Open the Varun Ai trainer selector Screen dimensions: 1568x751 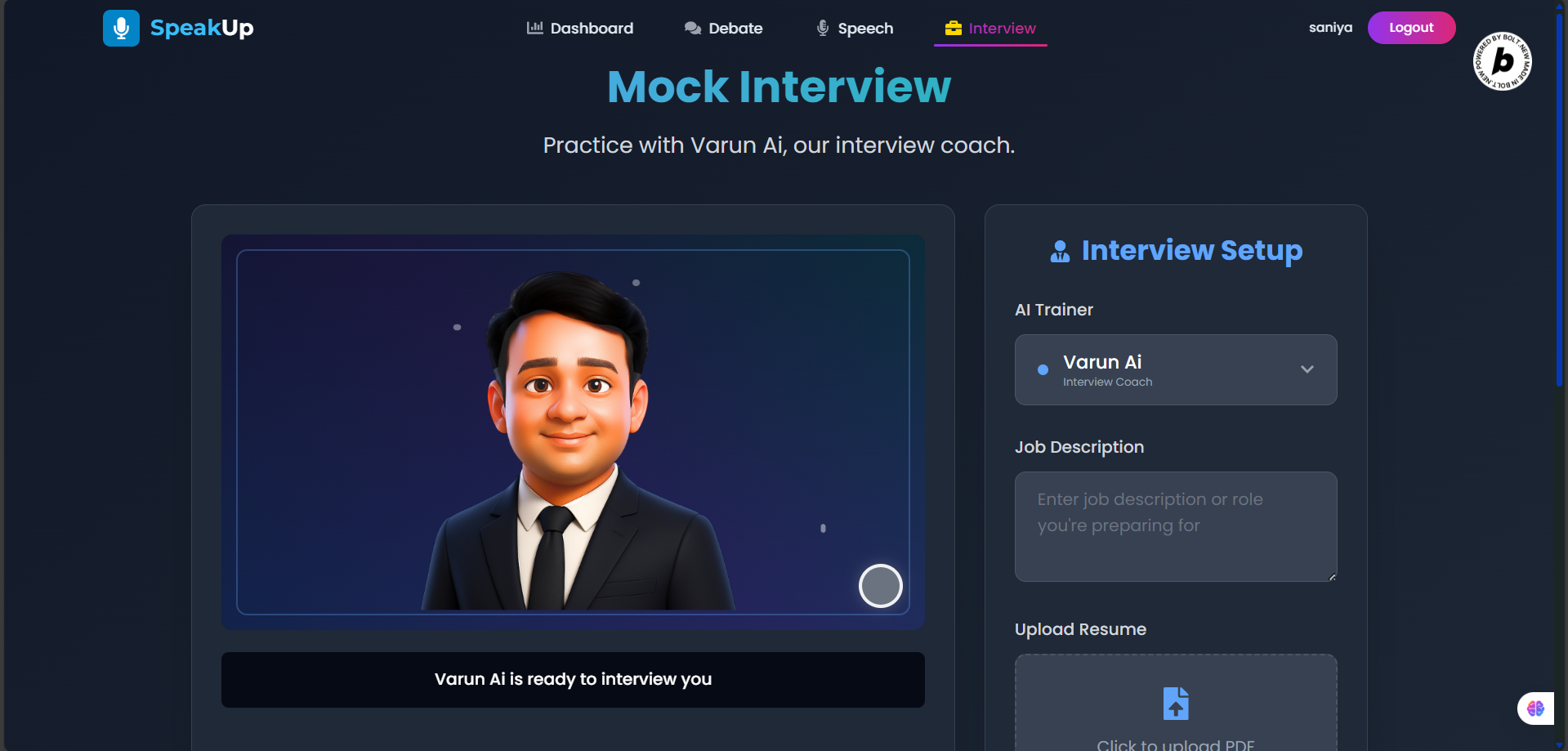click(1176, 369)
